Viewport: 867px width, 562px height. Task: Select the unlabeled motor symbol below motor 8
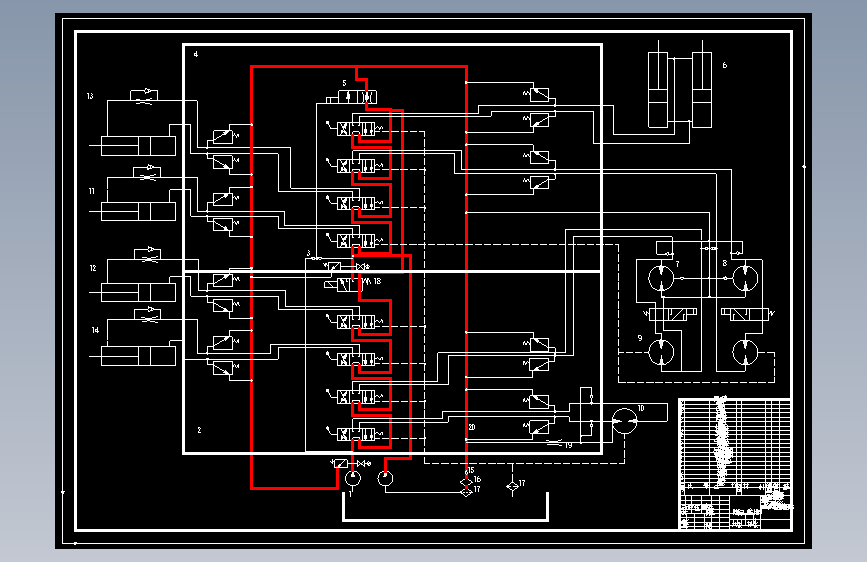tap(745, 352)
